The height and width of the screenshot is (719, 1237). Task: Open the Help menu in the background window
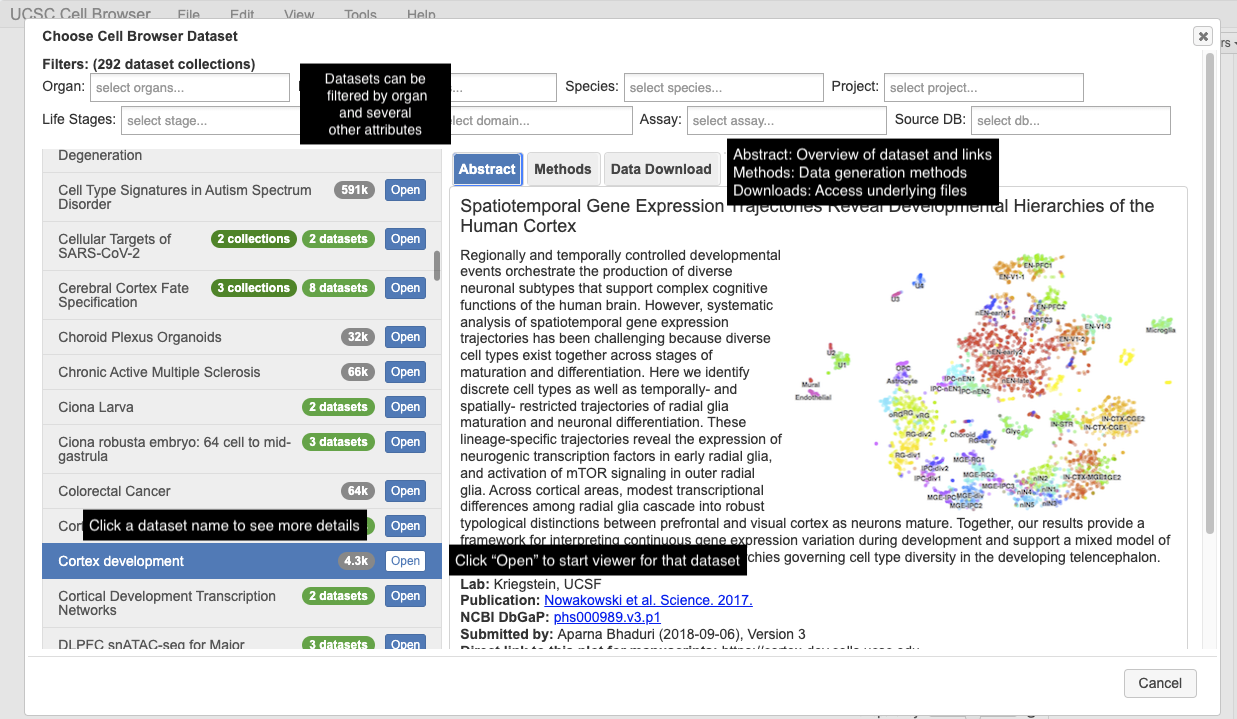pyautogui.click(x=421, y=15)
